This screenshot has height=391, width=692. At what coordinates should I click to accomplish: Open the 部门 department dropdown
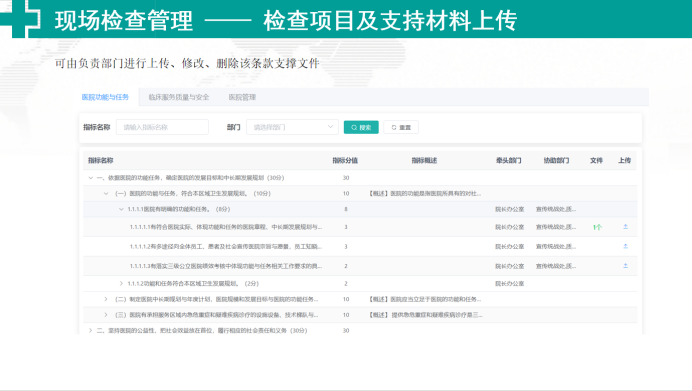click(292, 127)
